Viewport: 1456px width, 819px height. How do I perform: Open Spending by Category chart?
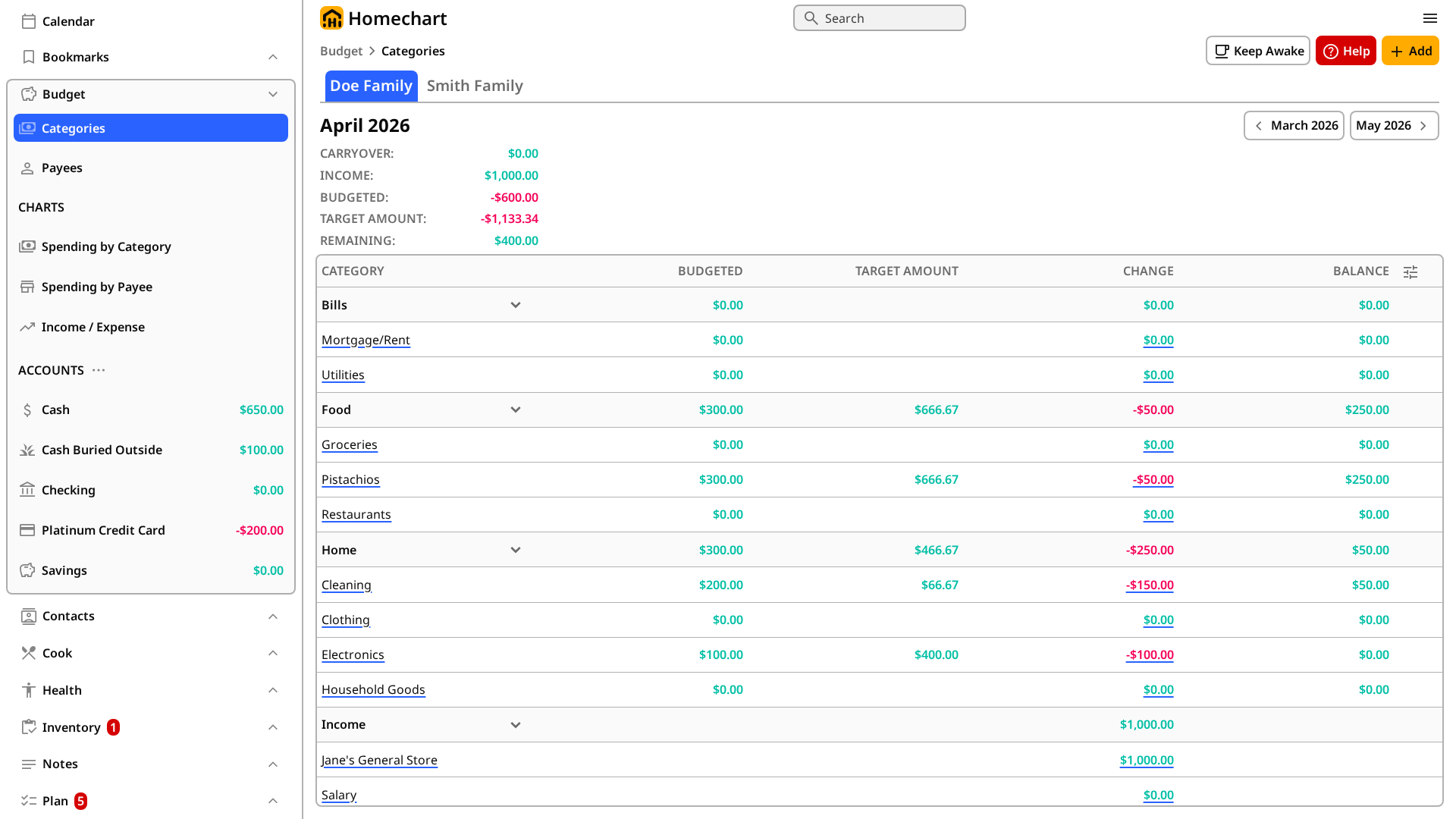106,246
